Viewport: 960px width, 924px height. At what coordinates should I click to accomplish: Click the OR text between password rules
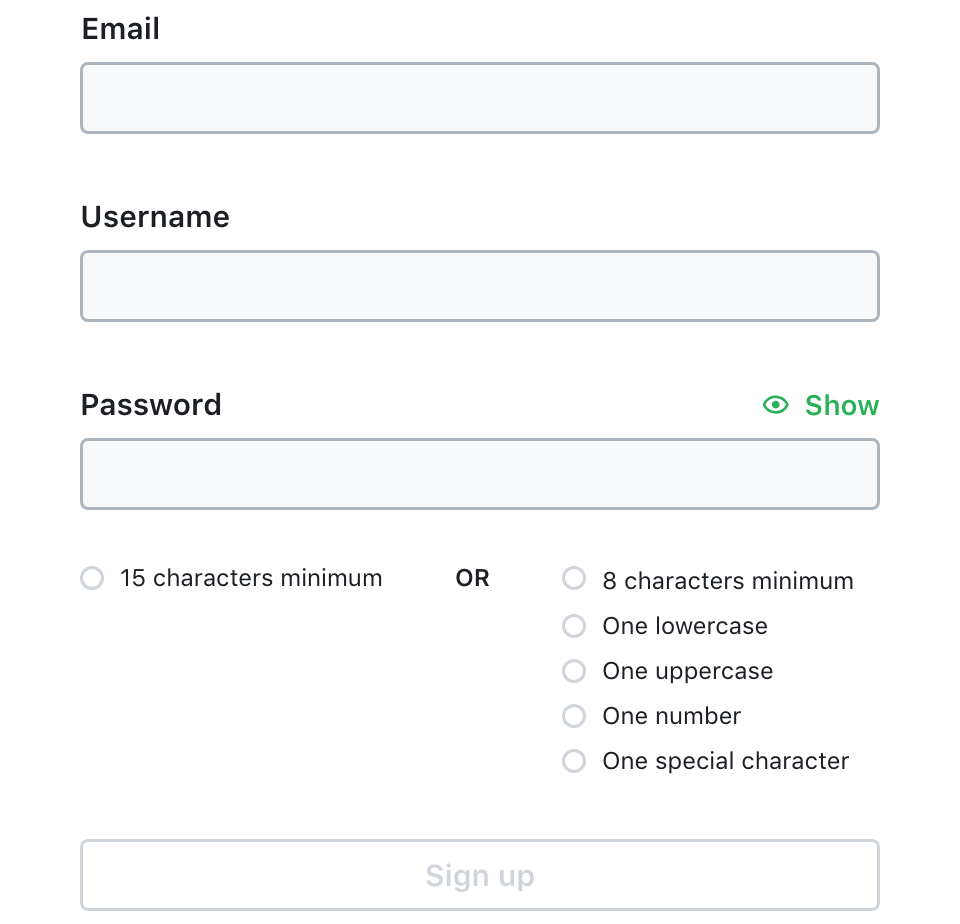(471, 578)
